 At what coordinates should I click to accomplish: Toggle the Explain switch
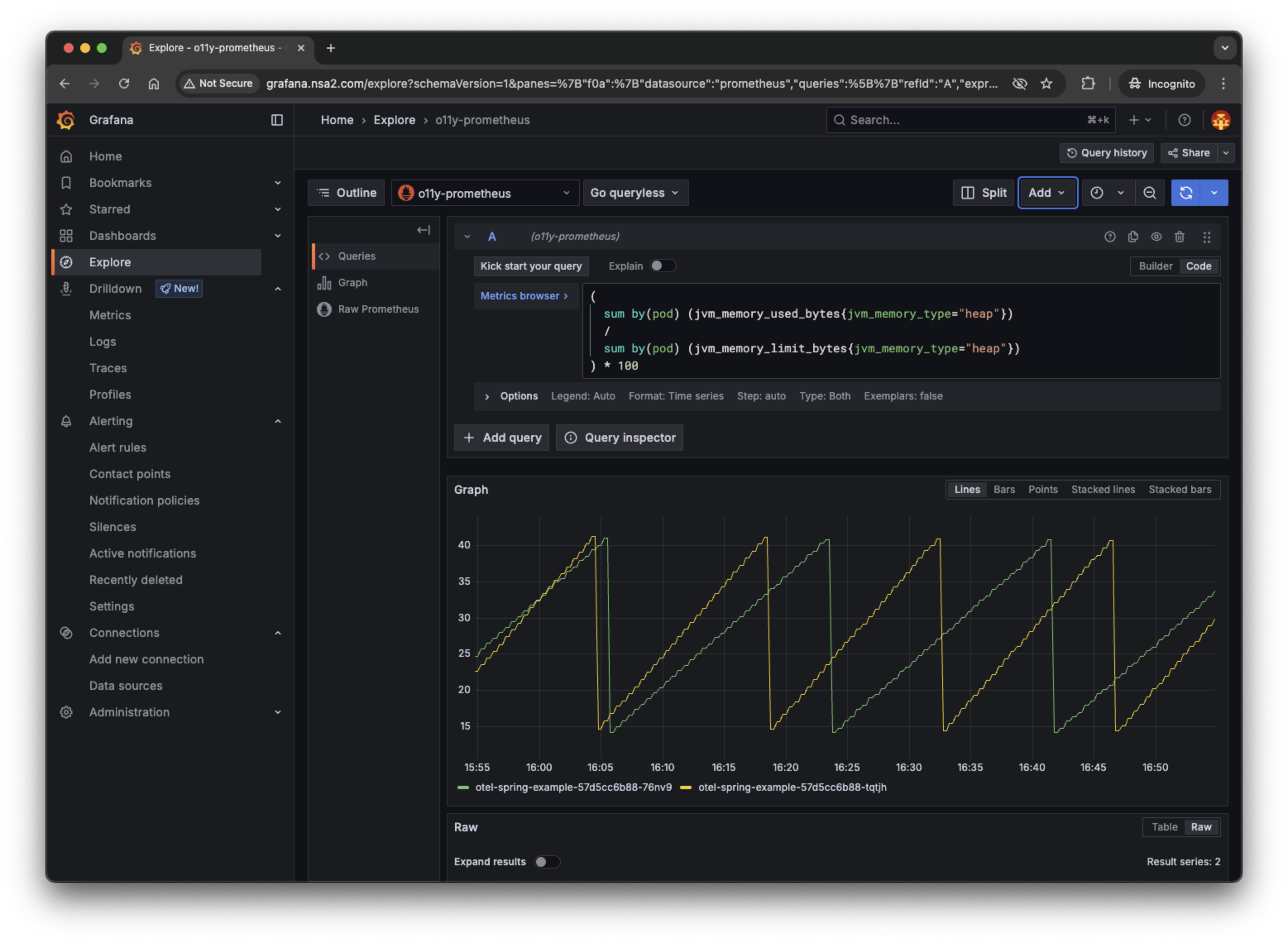tap(663, 266)
